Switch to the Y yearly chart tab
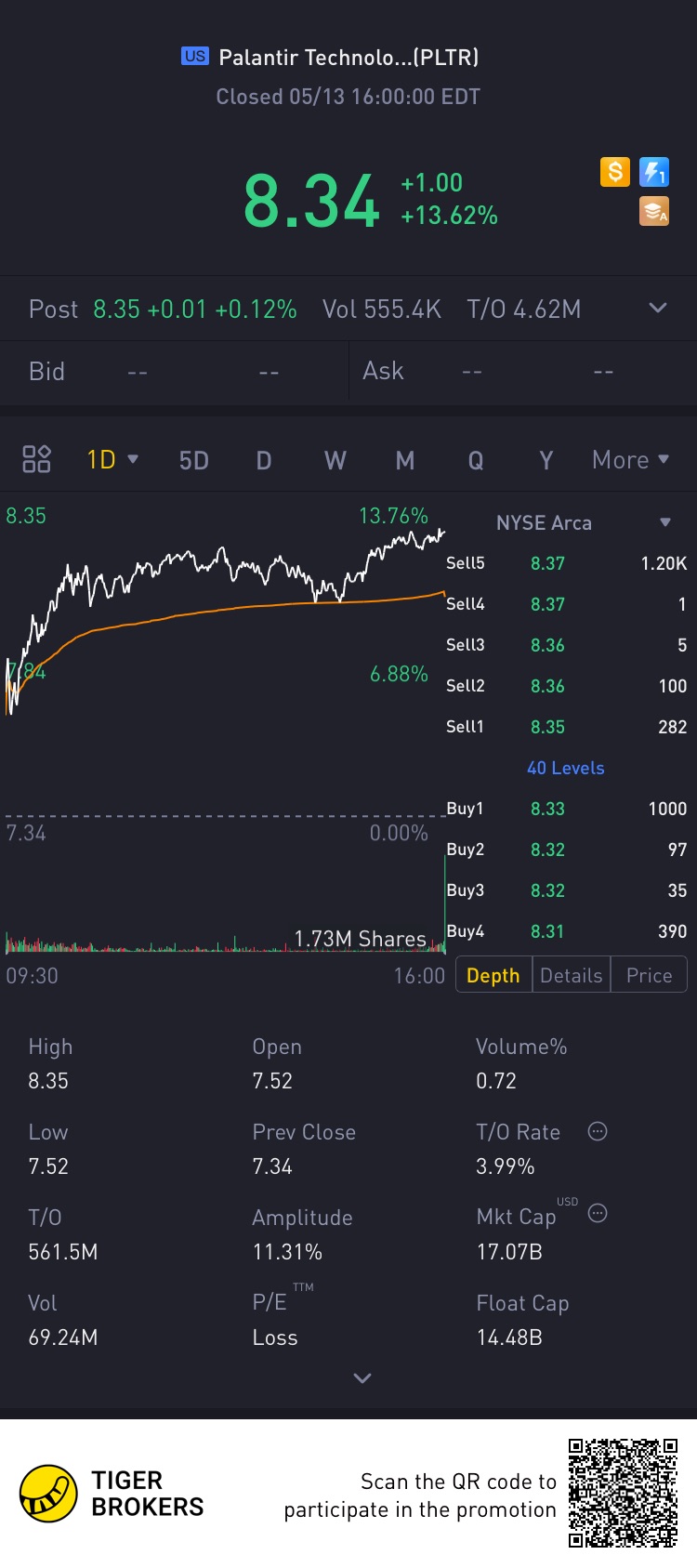Viewport: 697px width, 1568px height. (546, 460)
